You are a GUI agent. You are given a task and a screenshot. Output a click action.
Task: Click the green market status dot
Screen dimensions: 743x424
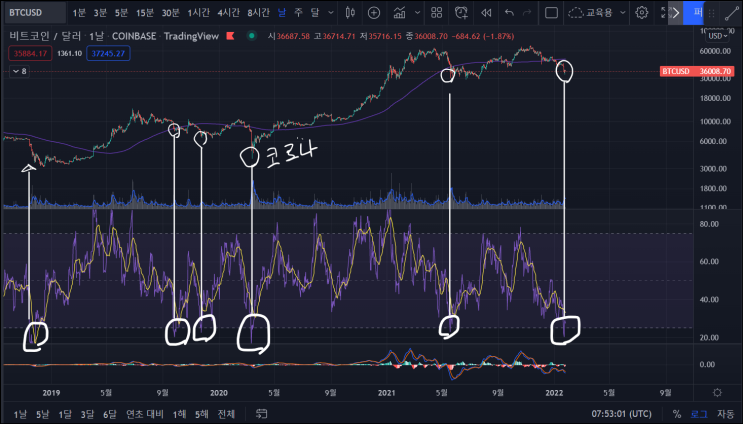pos(252,36)
